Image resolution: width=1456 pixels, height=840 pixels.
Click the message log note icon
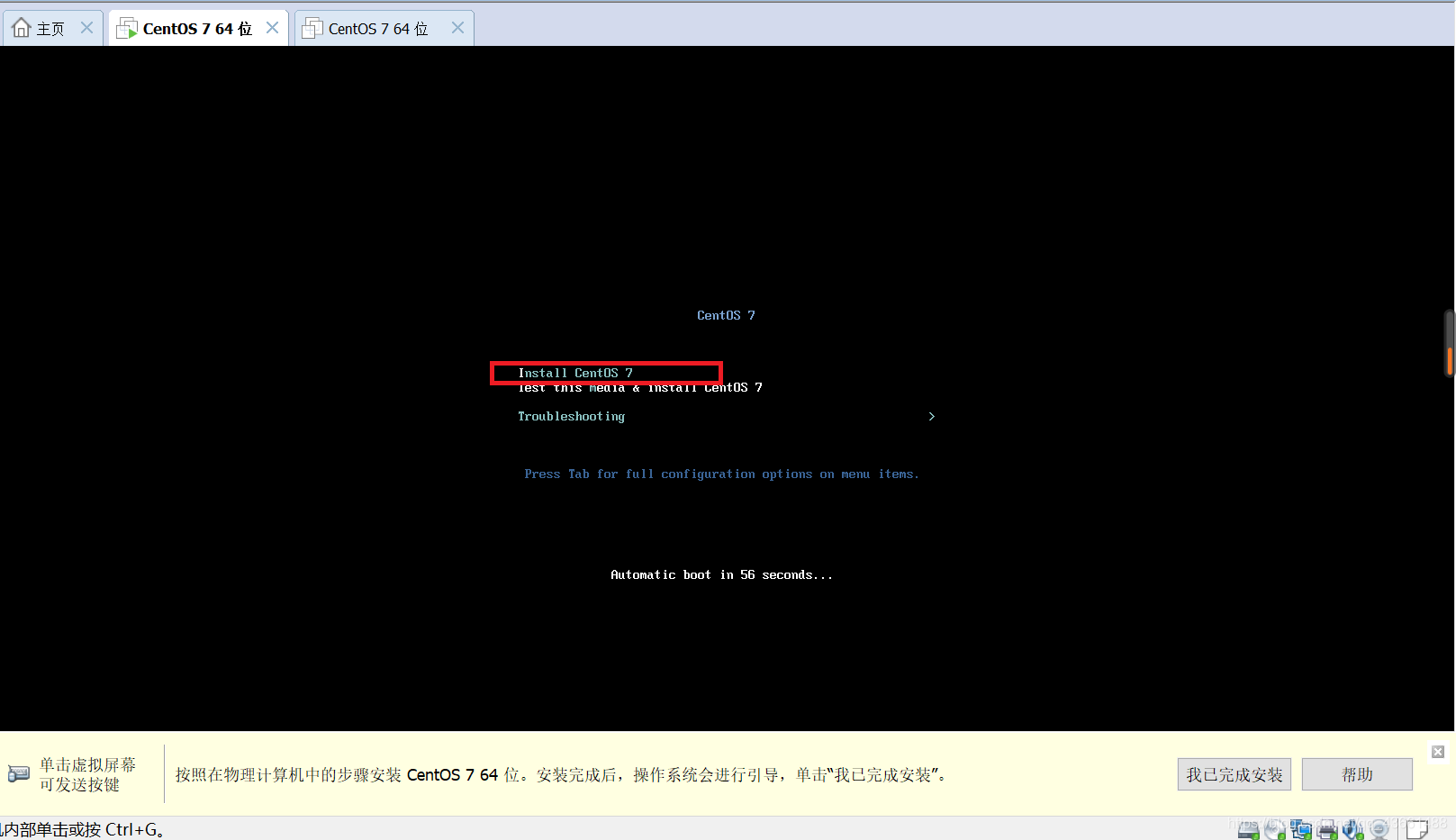pyautogui.click(x=1417, y=829)
